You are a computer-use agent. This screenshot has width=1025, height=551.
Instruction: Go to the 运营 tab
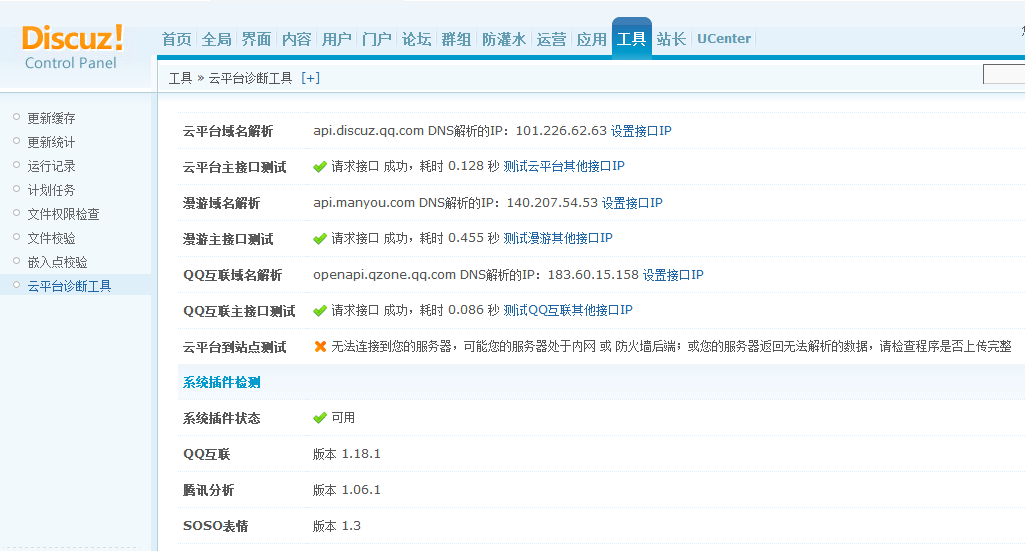pyautogui.click(x=551, y=39)
